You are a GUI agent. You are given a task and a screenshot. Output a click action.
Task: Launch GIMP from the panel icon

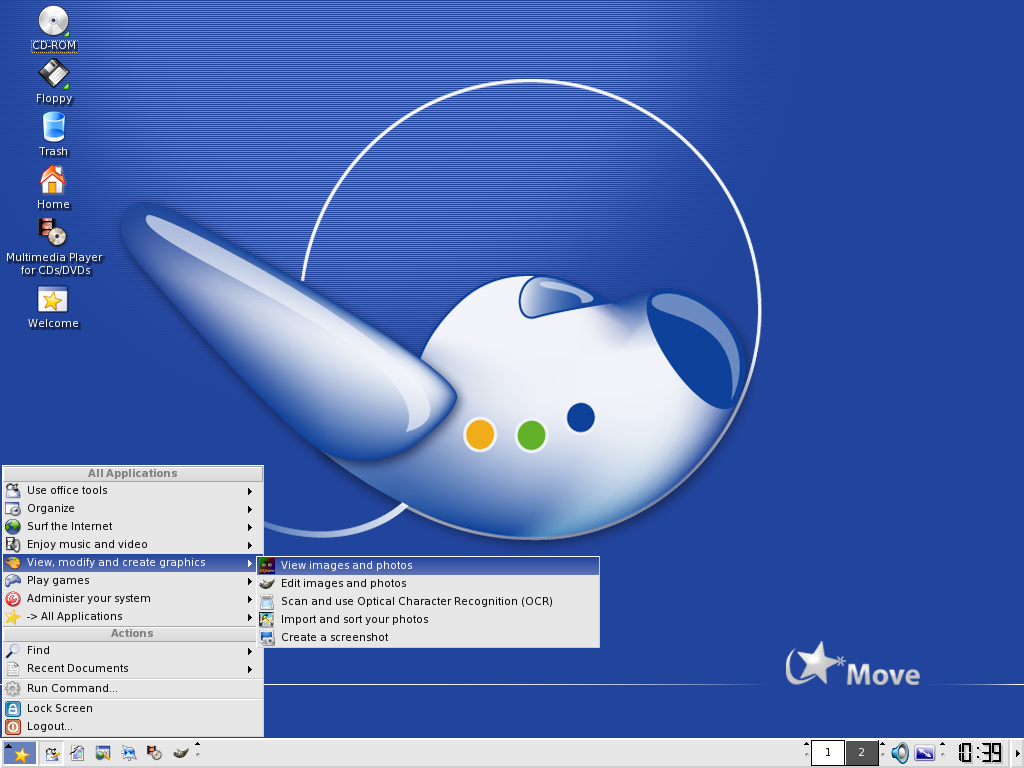[180, 754]
